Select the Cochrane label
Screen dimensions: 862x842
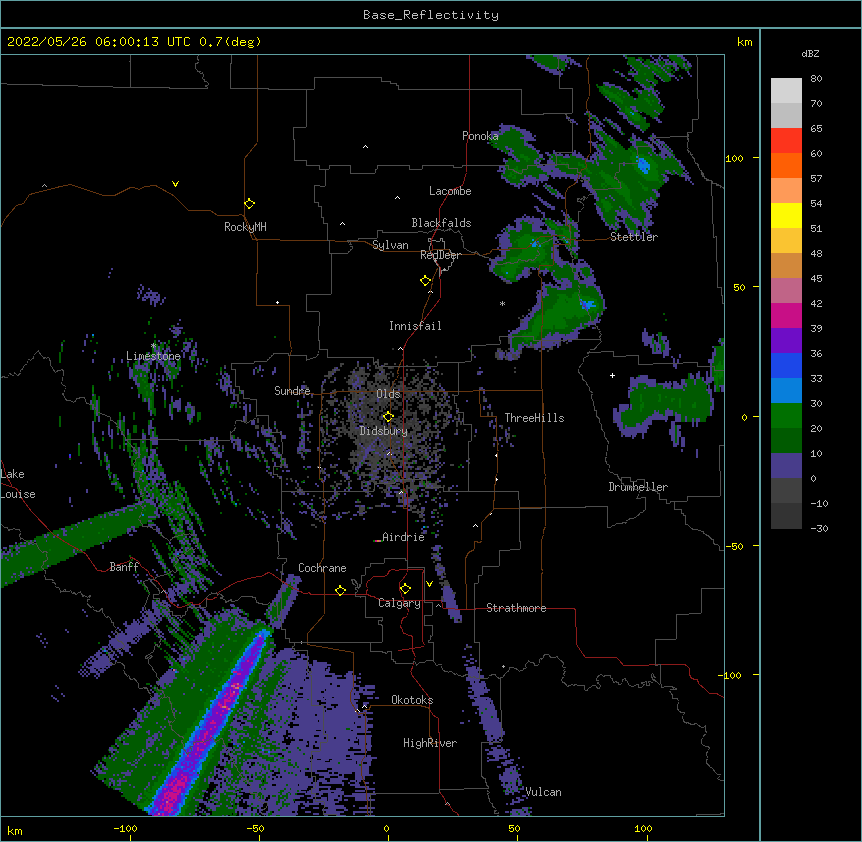tap(322, 568)
